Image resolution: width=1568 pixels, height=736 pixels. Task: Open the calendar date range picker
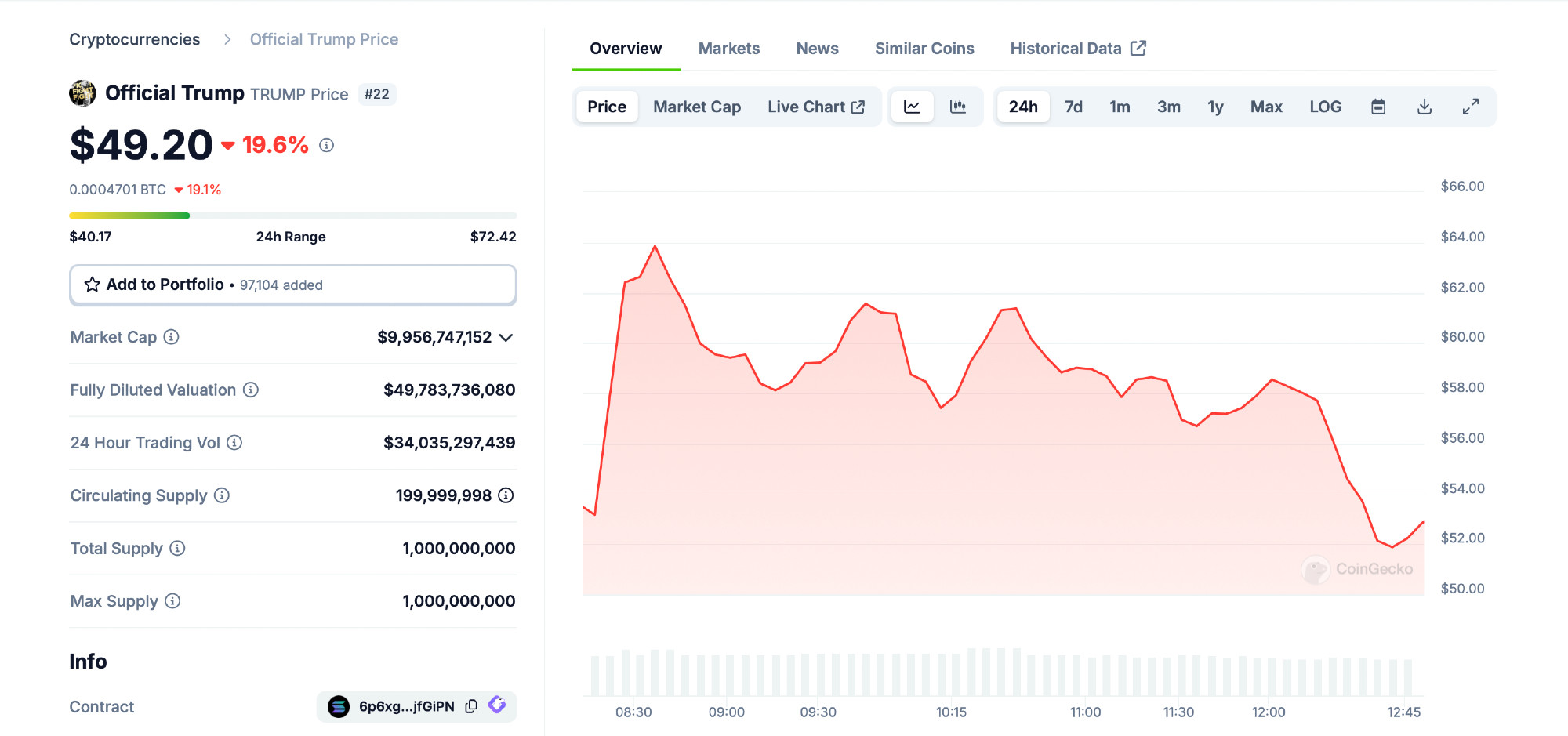[1378, 107]
